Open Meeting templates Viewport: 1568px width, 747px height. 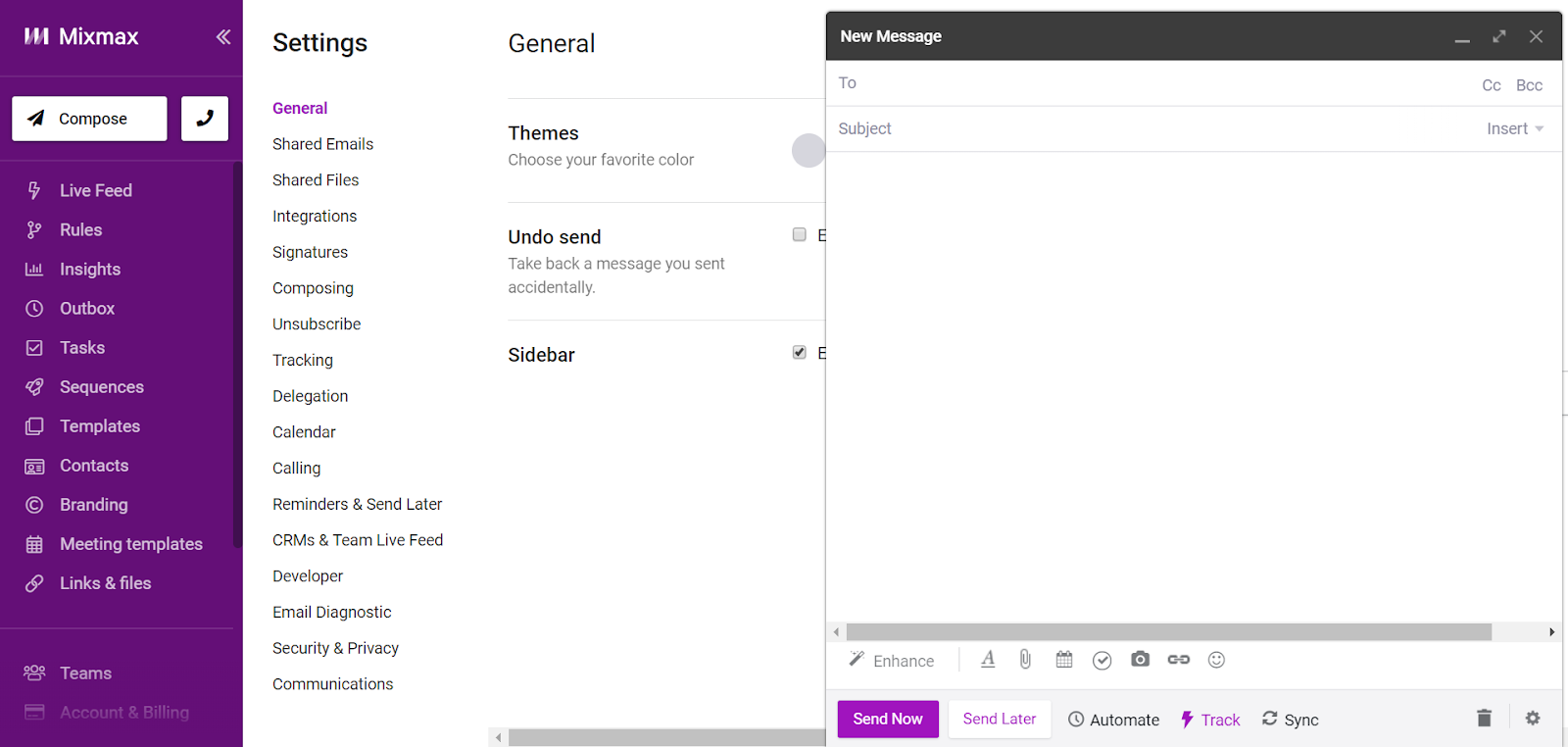tap(131, 543)
